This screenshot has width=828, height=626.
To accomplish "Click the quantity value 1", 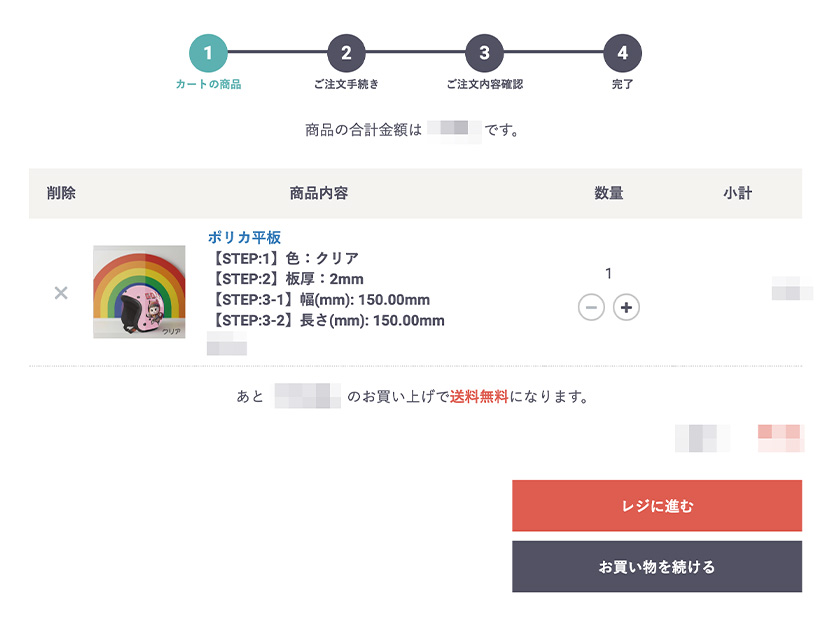I will click(x=608, y=273).
